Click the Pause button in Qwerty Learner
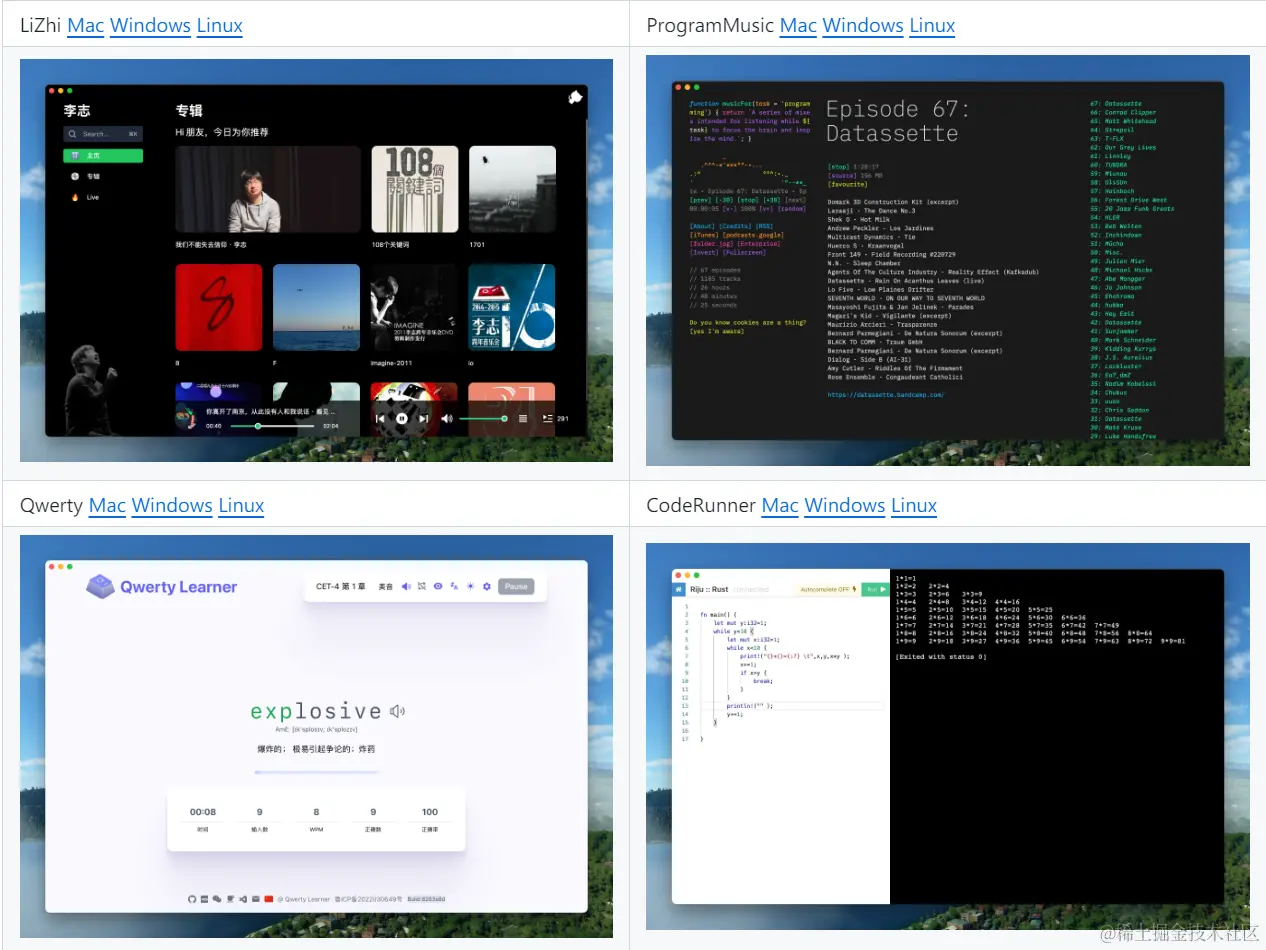The height and width of the screenshot is (950, 1266). (516, 586)
